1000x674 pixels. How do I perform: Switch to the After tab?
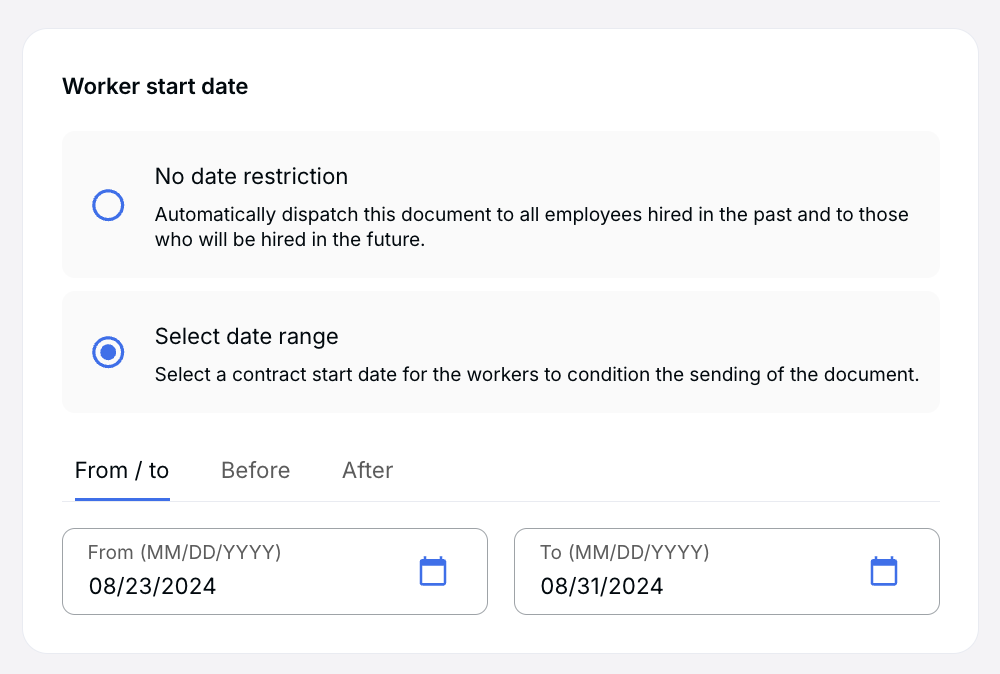point(367,470)
